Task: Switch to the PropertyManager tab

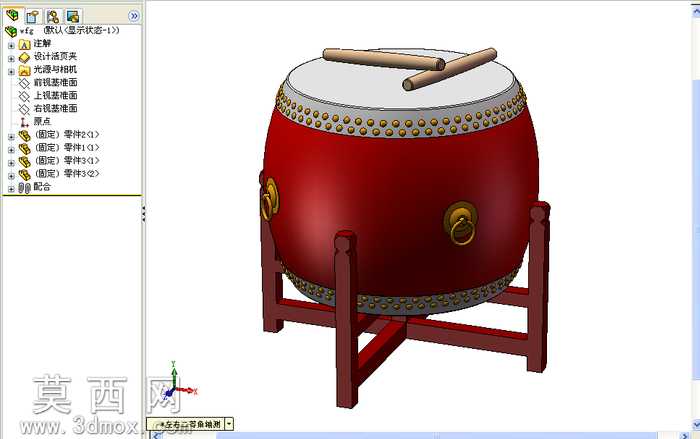Action: (33, 17)
